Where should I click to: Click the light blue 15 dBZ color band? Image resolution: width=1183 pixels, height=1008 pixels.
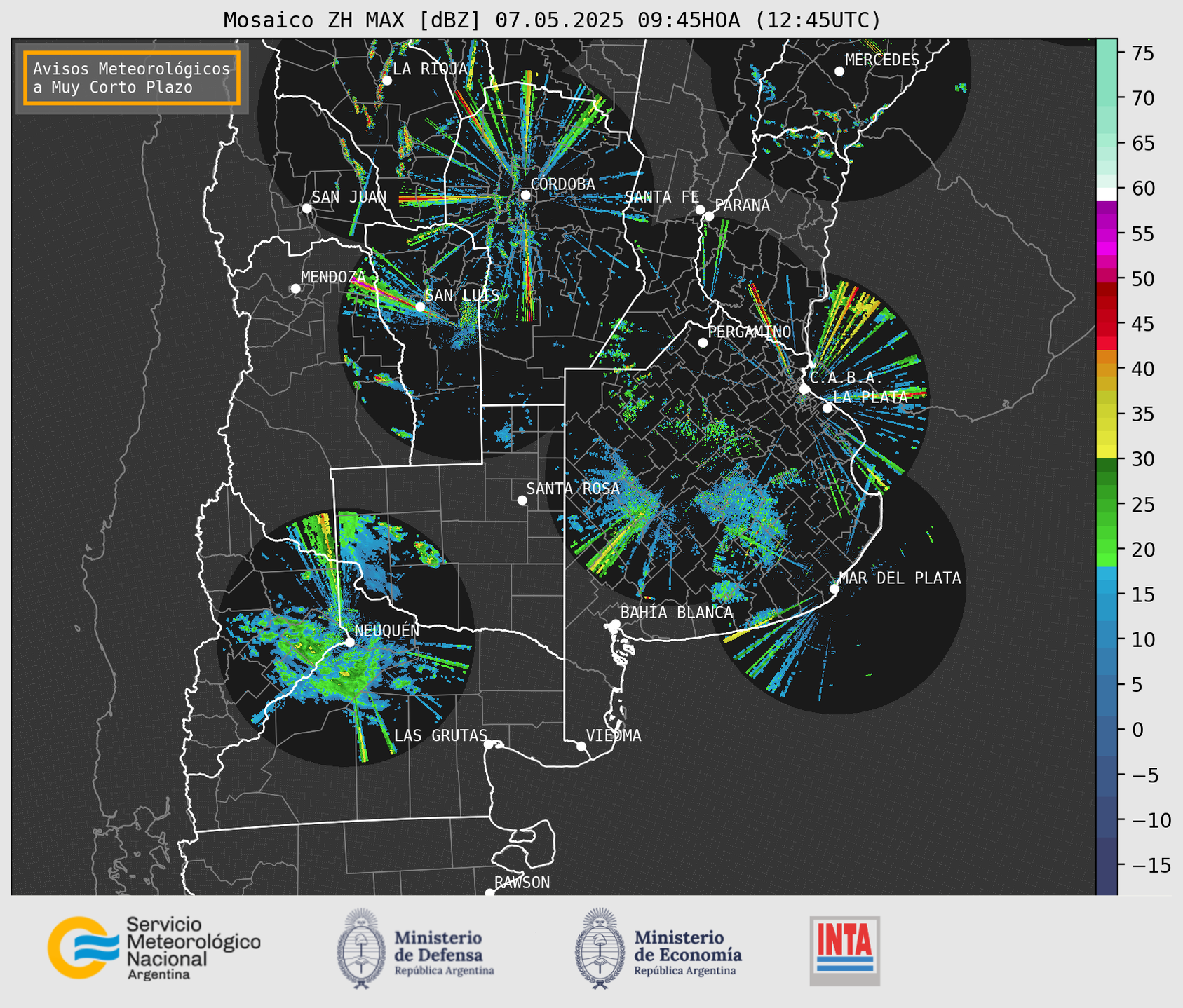[x=1107, y=587]
